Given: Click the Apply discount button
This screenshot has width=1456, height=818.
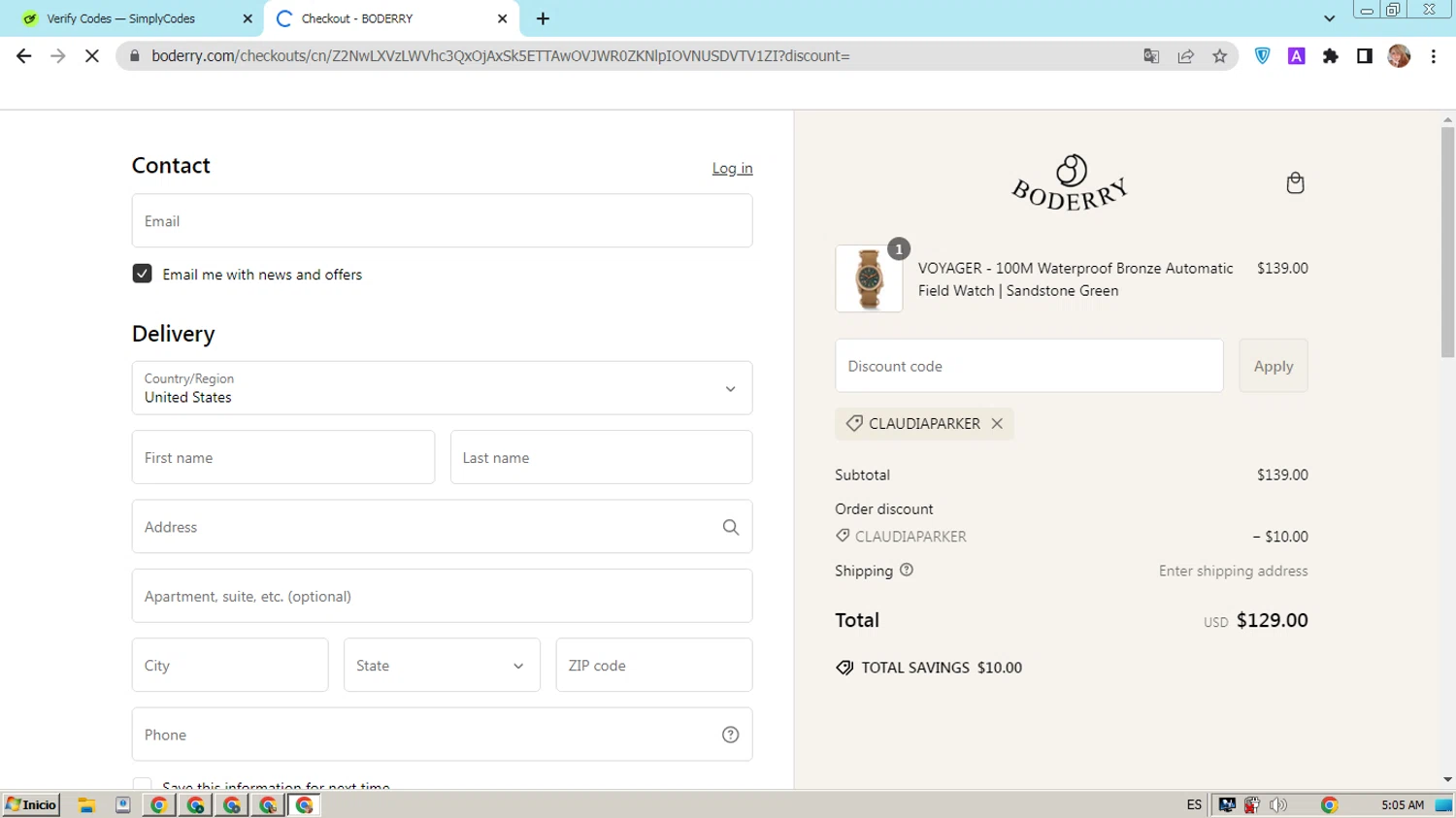Looking at the screenshot, I should (x=1274, y=366).
